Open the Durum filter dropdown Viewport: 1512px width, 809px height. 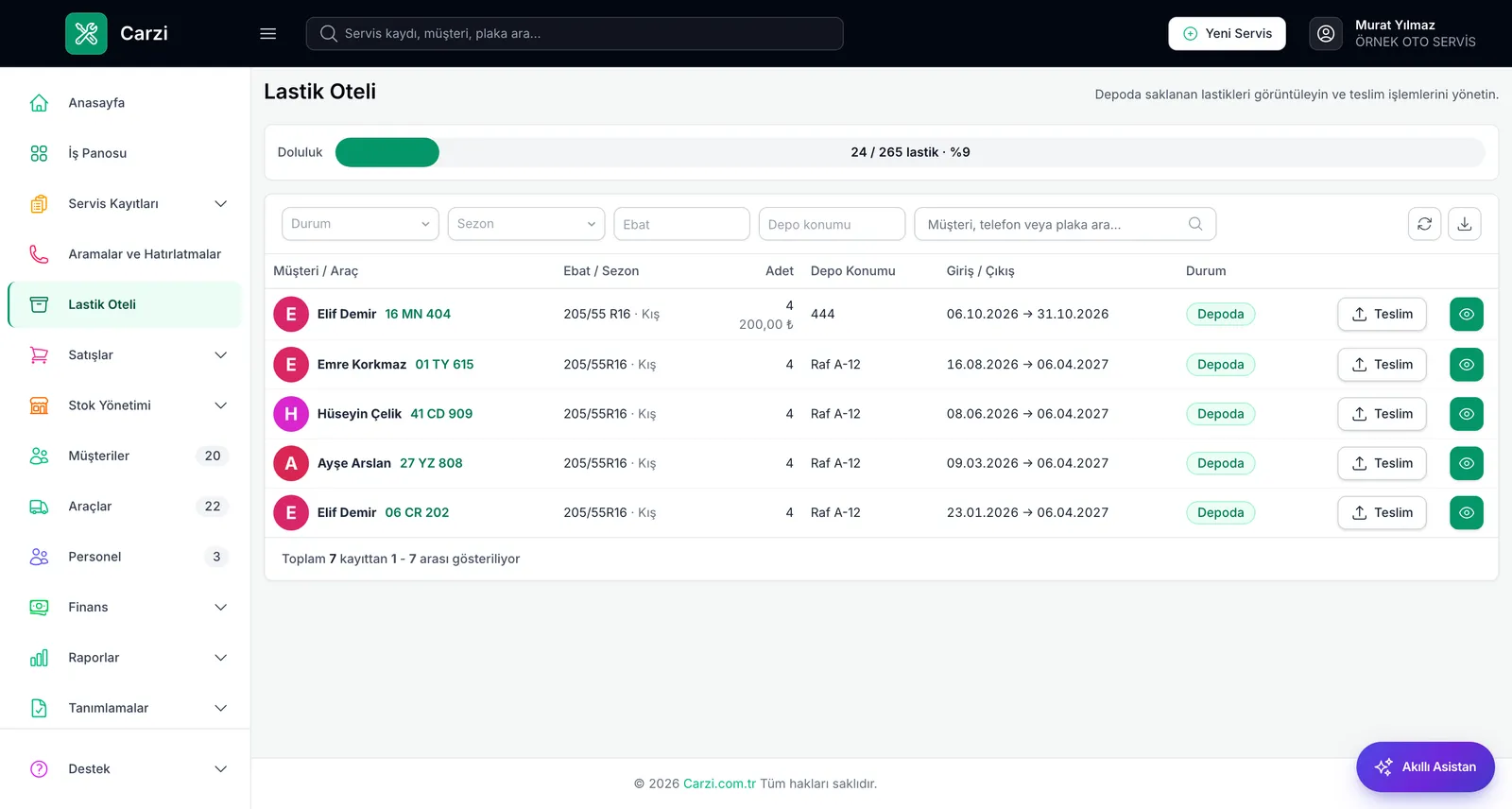point(360,224)
